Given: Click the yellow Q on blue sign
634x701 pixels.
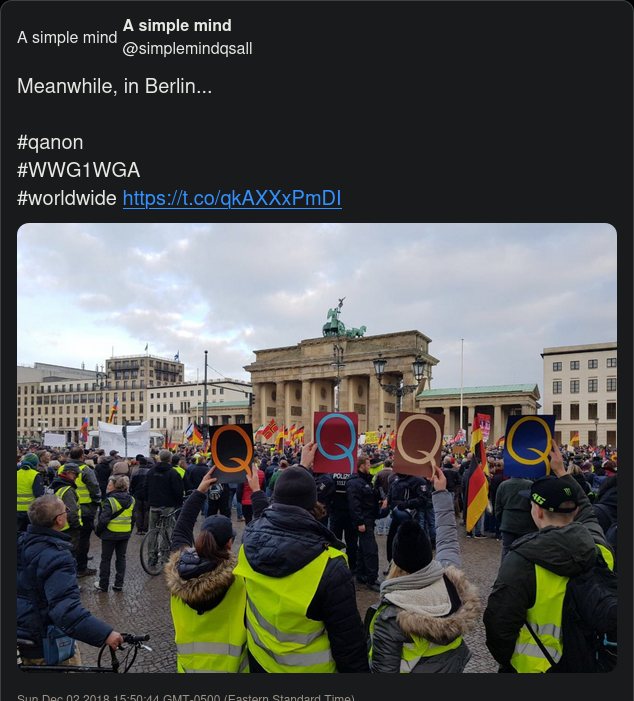Looking at the screenshot, I should (x=529, y=446).
